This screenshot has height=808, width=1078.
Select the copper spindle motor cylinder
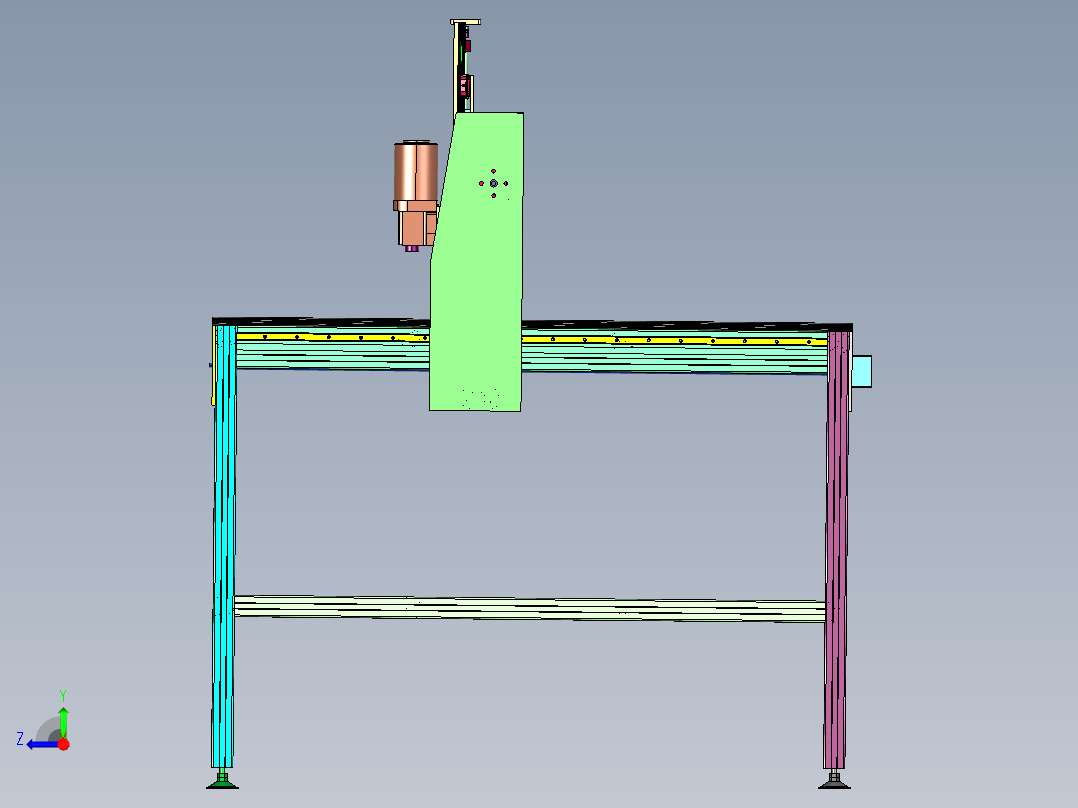(416, 171)
